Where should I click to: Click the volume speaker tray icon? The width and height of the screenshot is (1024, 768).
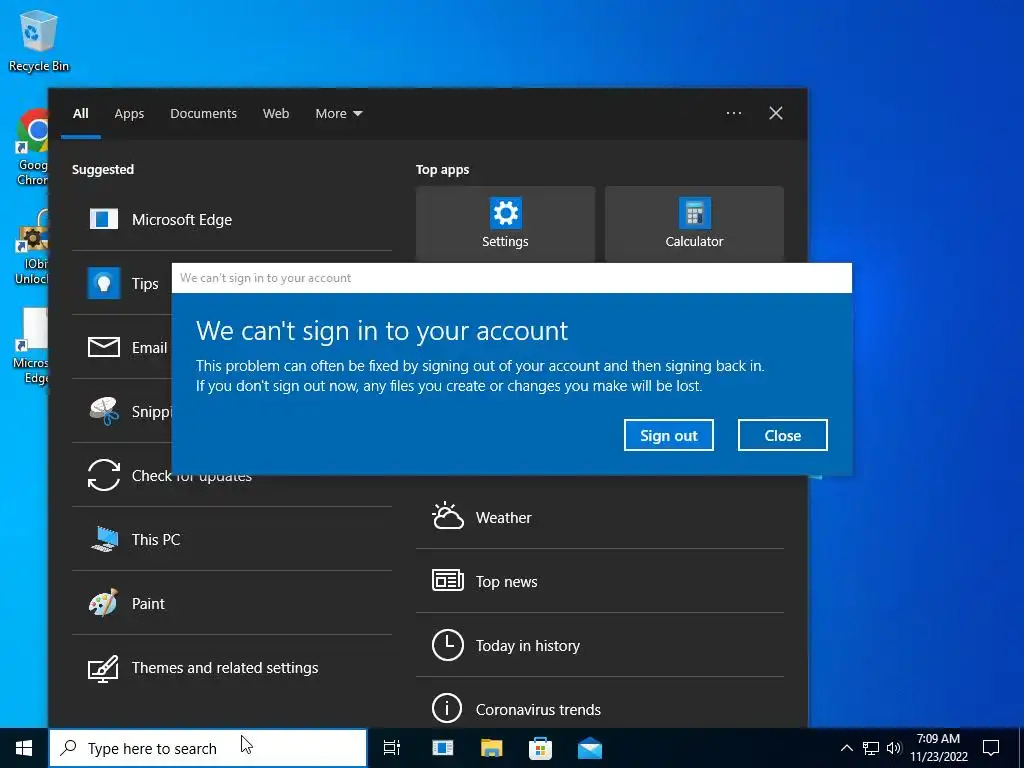pos(894,748)
